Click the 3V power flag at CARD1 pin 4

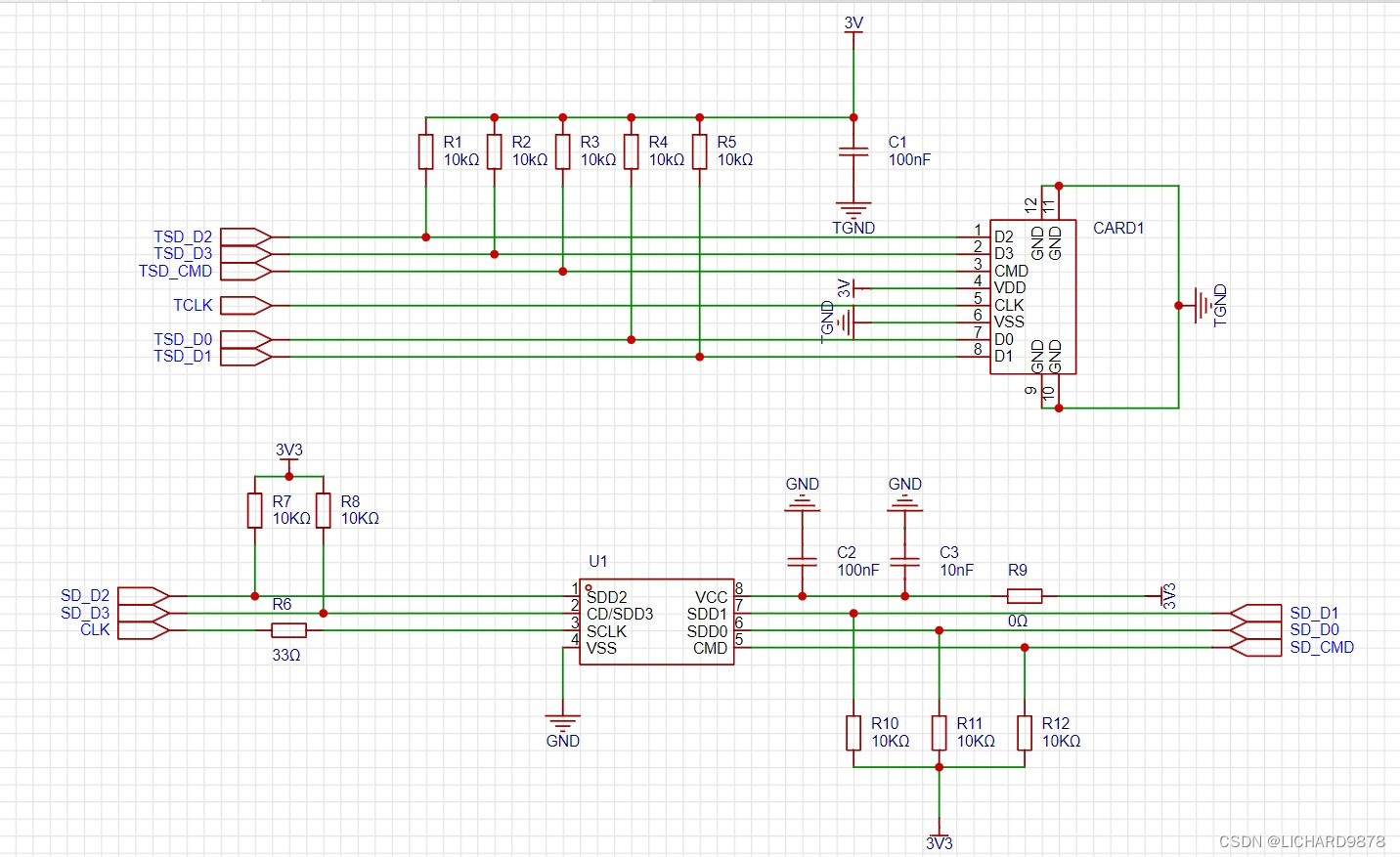click(851, 288)
